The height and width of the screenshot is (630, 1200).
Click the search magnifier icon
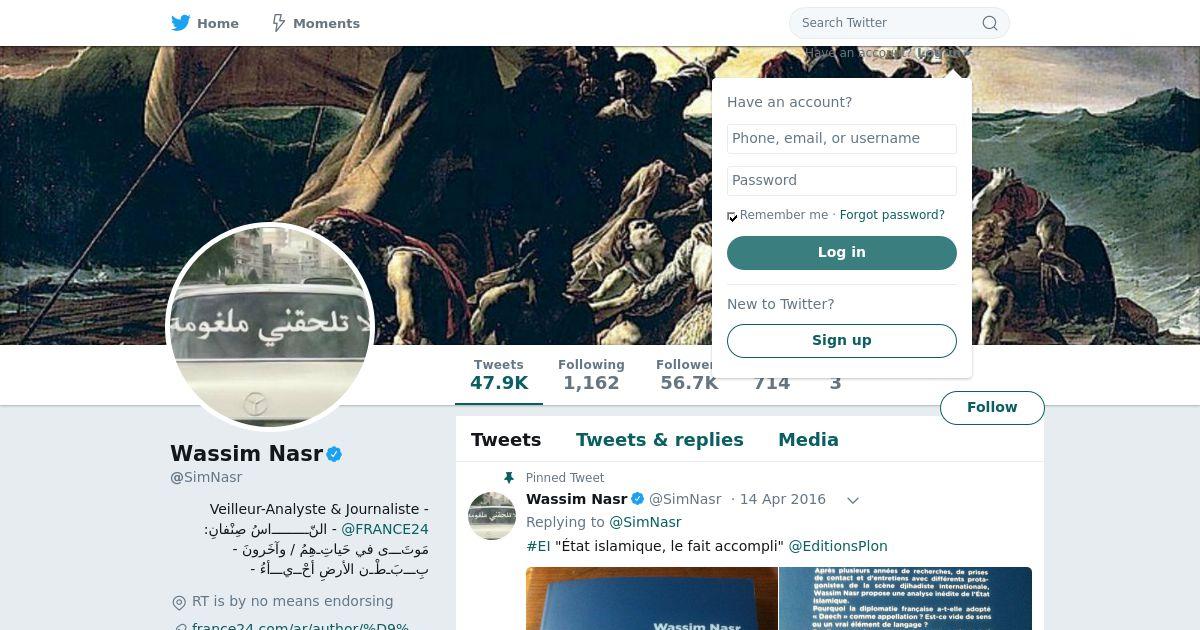tap(990, 23)
